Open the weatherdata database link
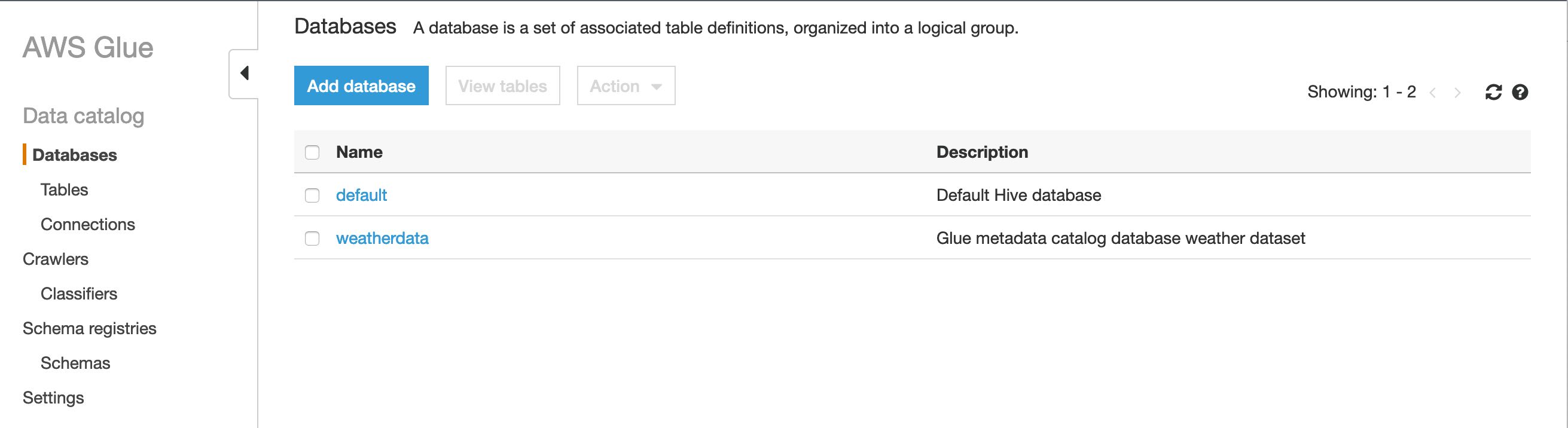The width and height of the screenshot is (1568, 428). (x=382, y=239)
